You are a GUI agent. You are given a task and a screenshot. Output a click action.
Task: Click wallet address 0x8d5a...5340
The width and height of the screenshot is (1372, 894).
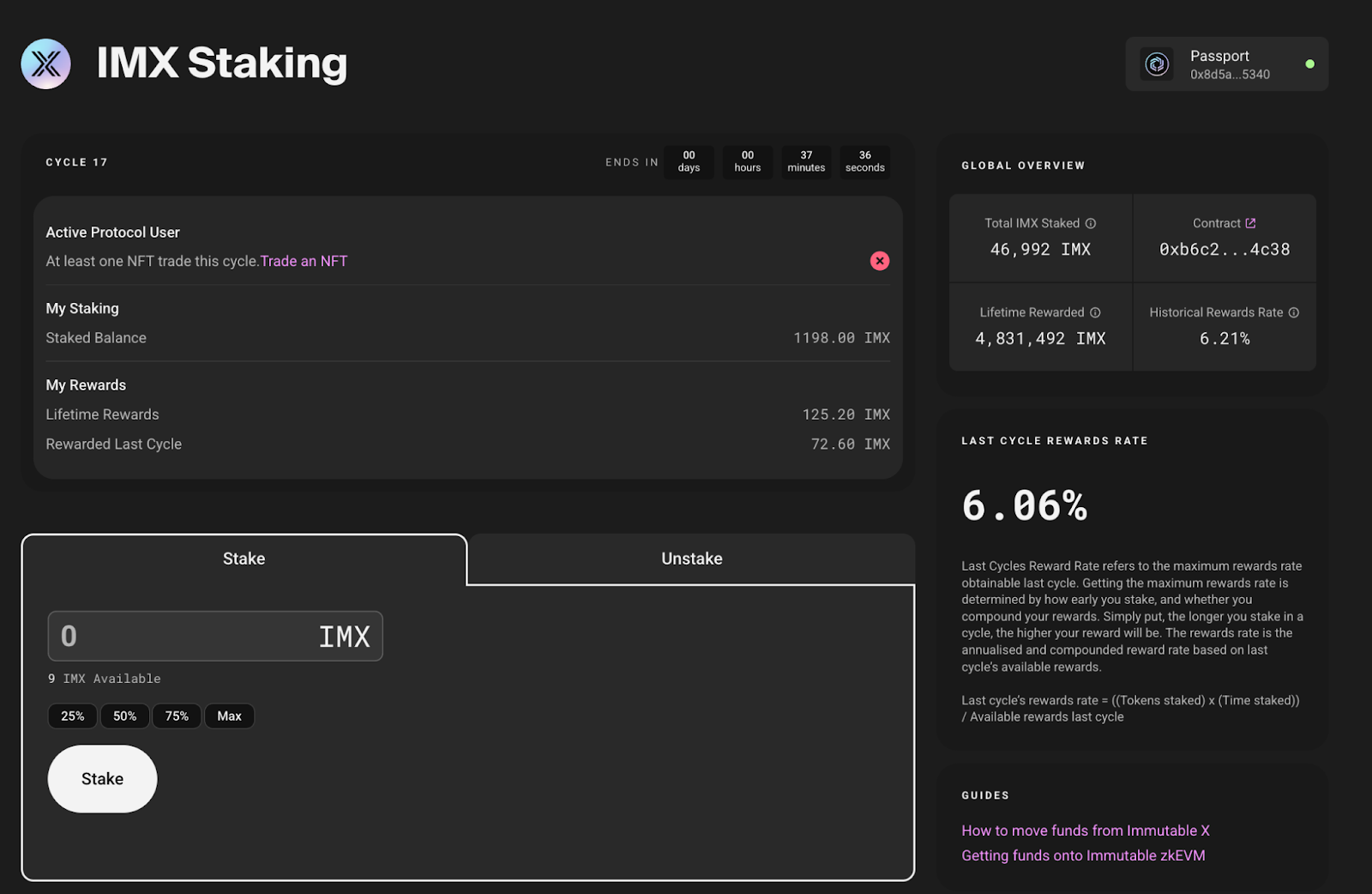1230,75
